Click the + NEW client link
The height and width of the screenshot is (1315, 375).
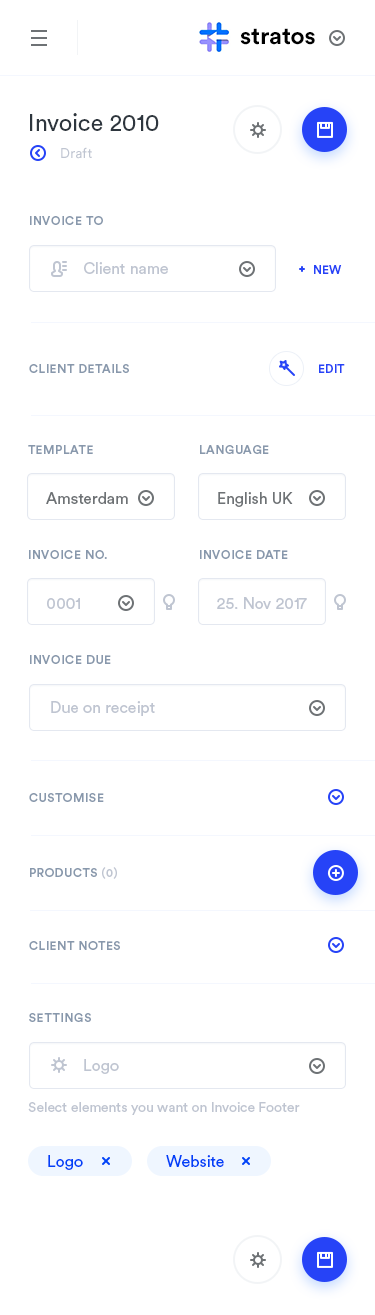click(x=320, y=270)
